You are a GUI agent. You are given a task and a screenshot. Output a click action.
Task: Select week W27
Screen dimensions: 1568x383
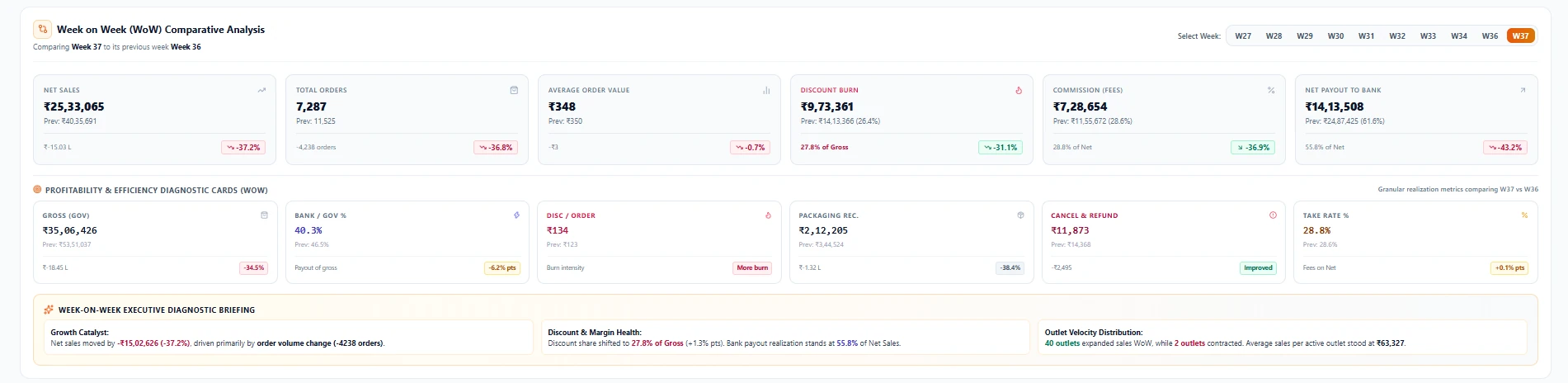click(1243, 35)
